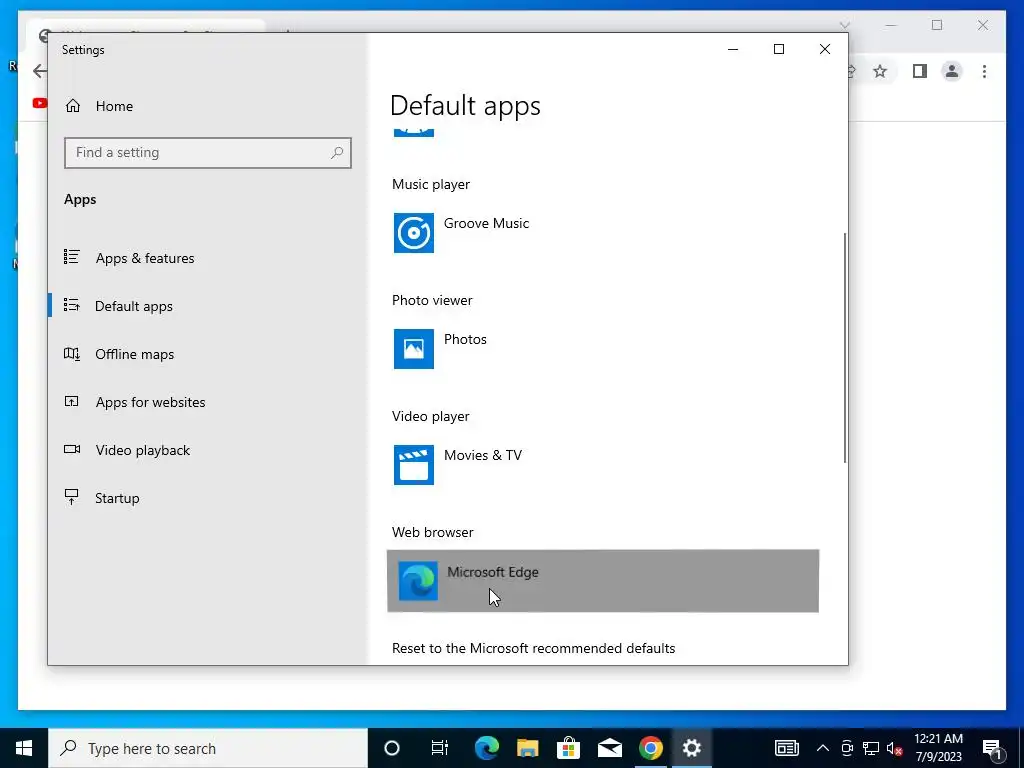
Task: Open the Chrome profile avatar menu
Action: click(x=952, y=71)
